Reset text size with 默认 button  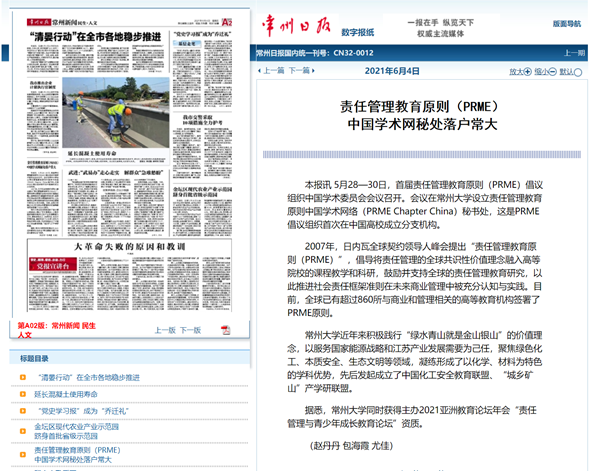pos(567,71)
